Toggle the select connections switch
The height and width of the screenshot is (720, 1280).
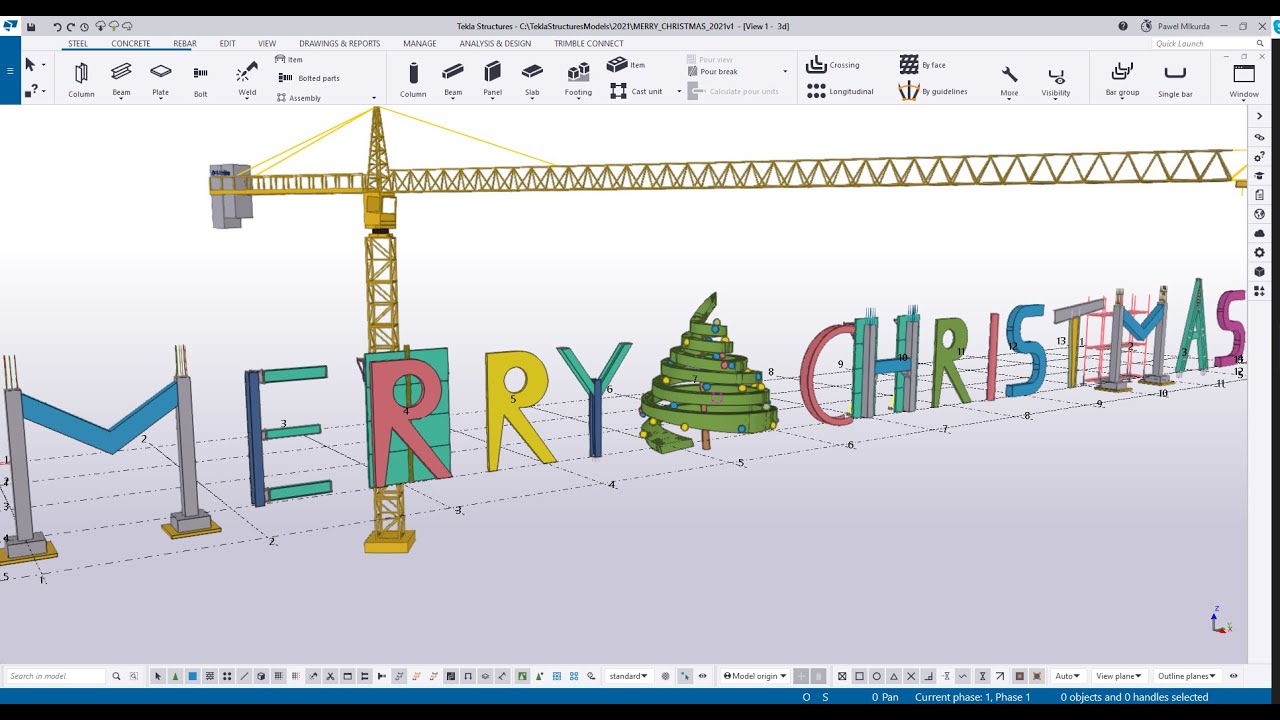click(x=175, y=676)
